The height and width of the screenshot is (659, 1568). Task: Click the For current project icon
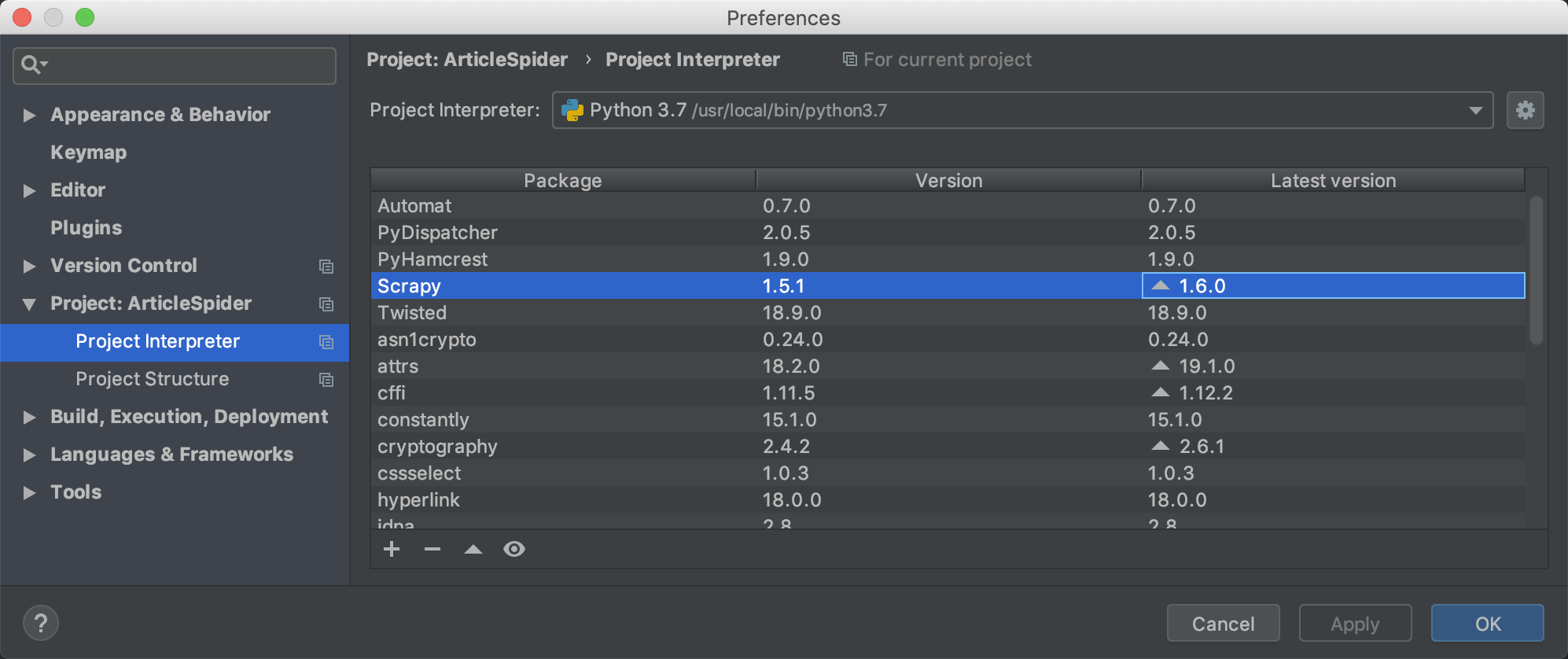coord(850,59)
